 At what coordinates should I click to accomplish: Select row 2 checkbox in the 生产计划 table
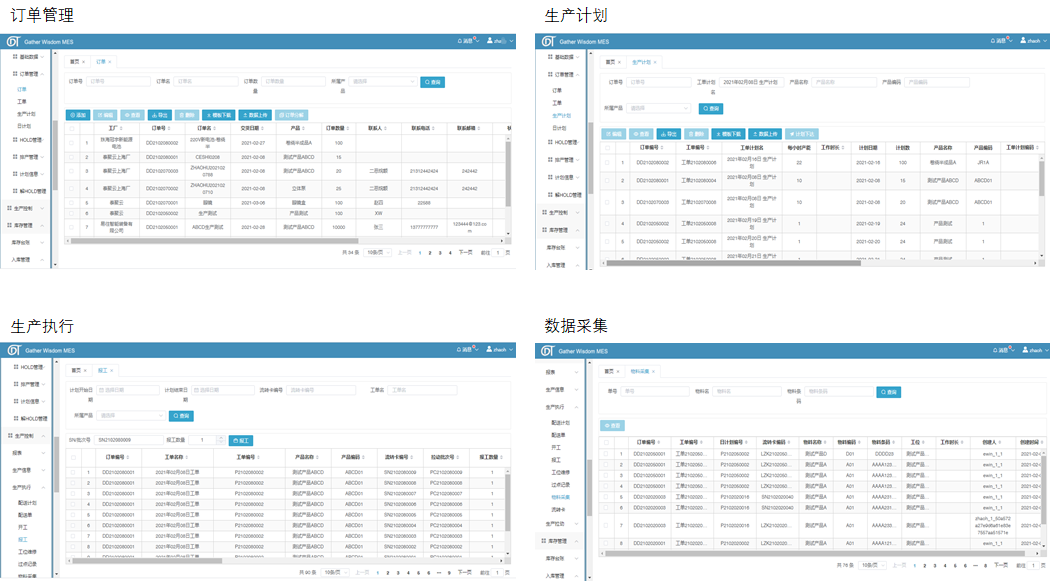click(608, 180)
